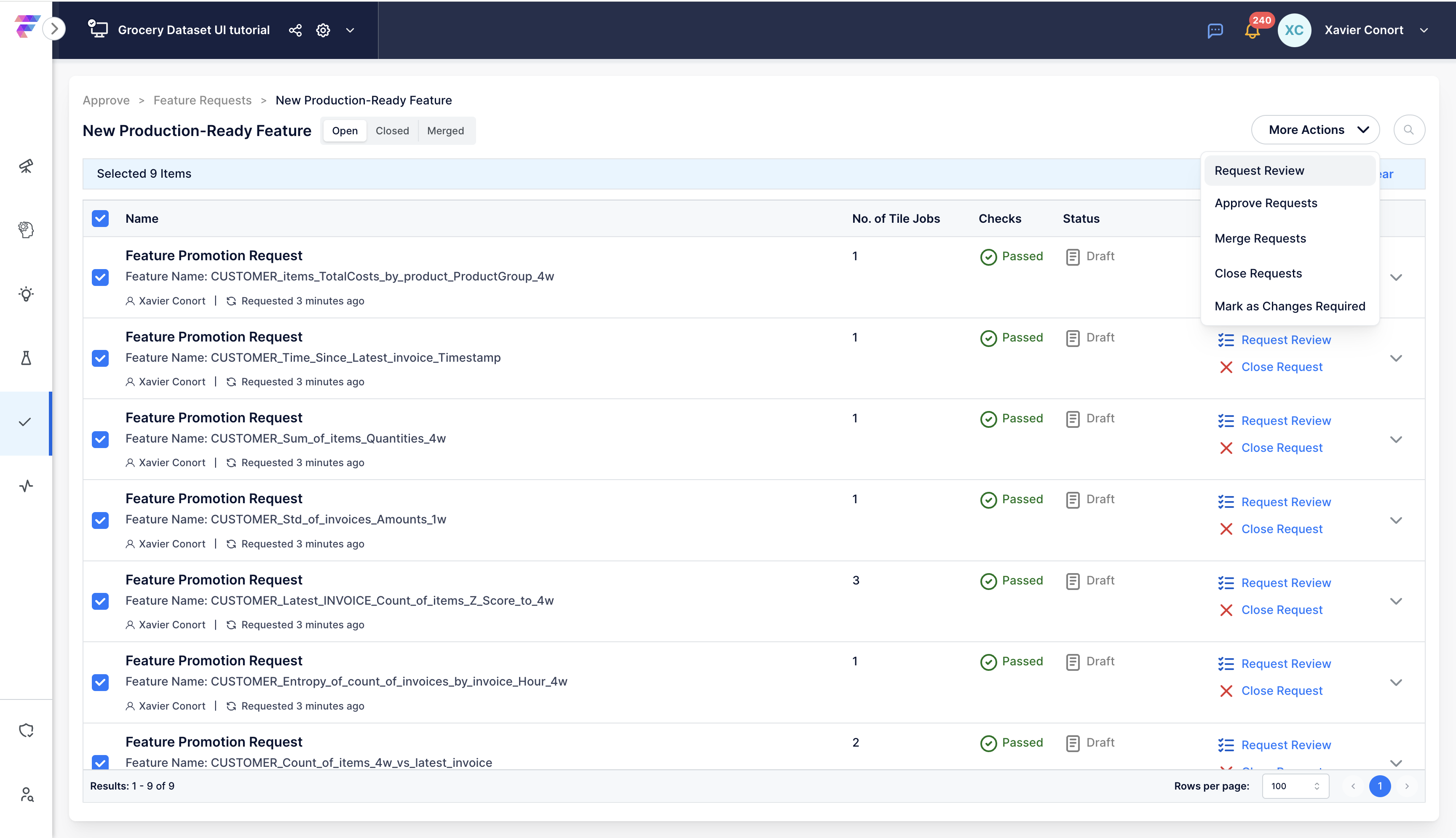Image resolution: width=1456 pixels, height=838 pixels.
Task: Expand CUSTOMER_items_TotalCosts row details chevron
Action: click(x=1396, y=278)
